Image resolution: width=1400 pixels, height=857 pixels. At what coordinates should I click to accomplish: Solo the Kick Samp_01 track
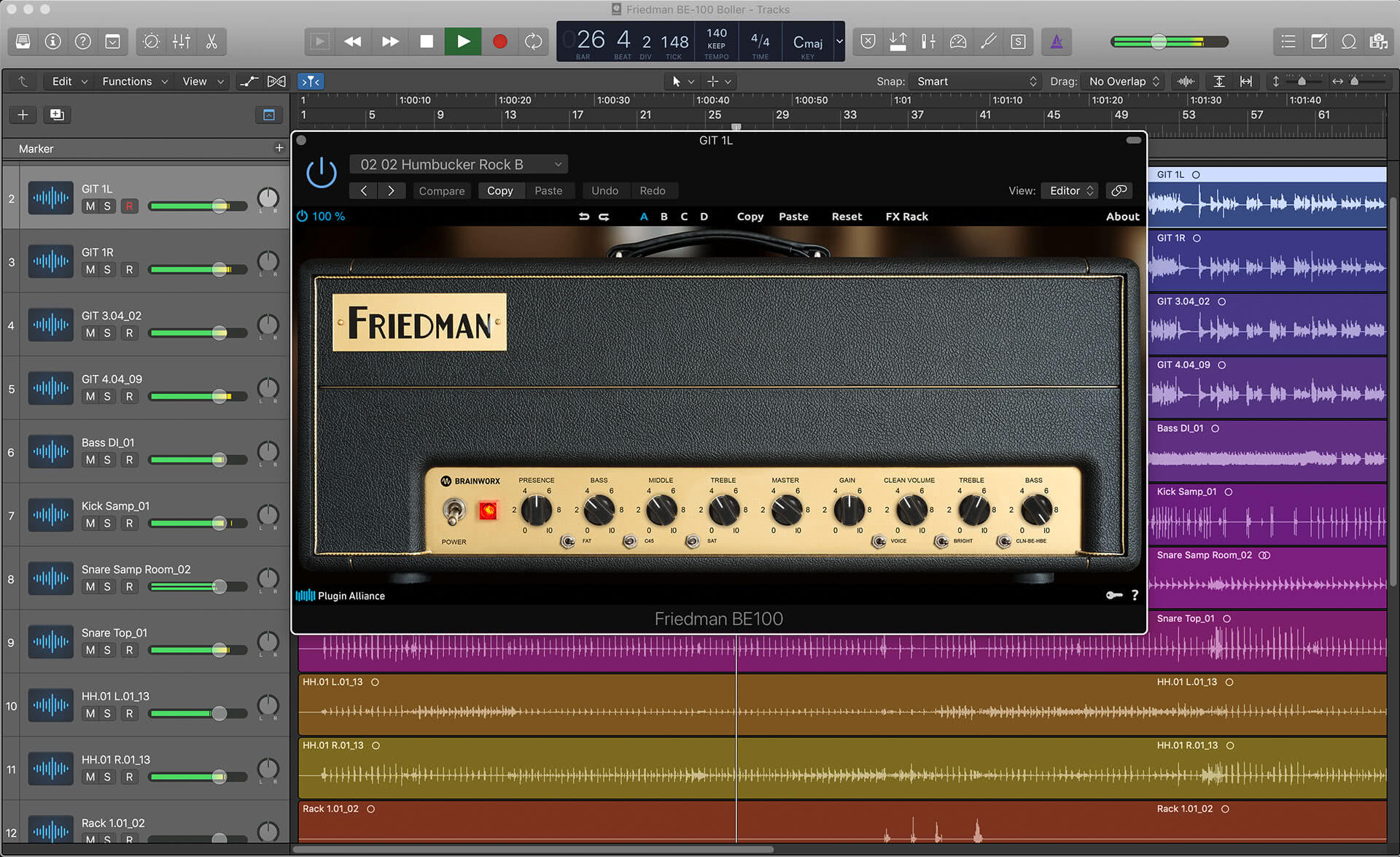(x=107, y=524)
